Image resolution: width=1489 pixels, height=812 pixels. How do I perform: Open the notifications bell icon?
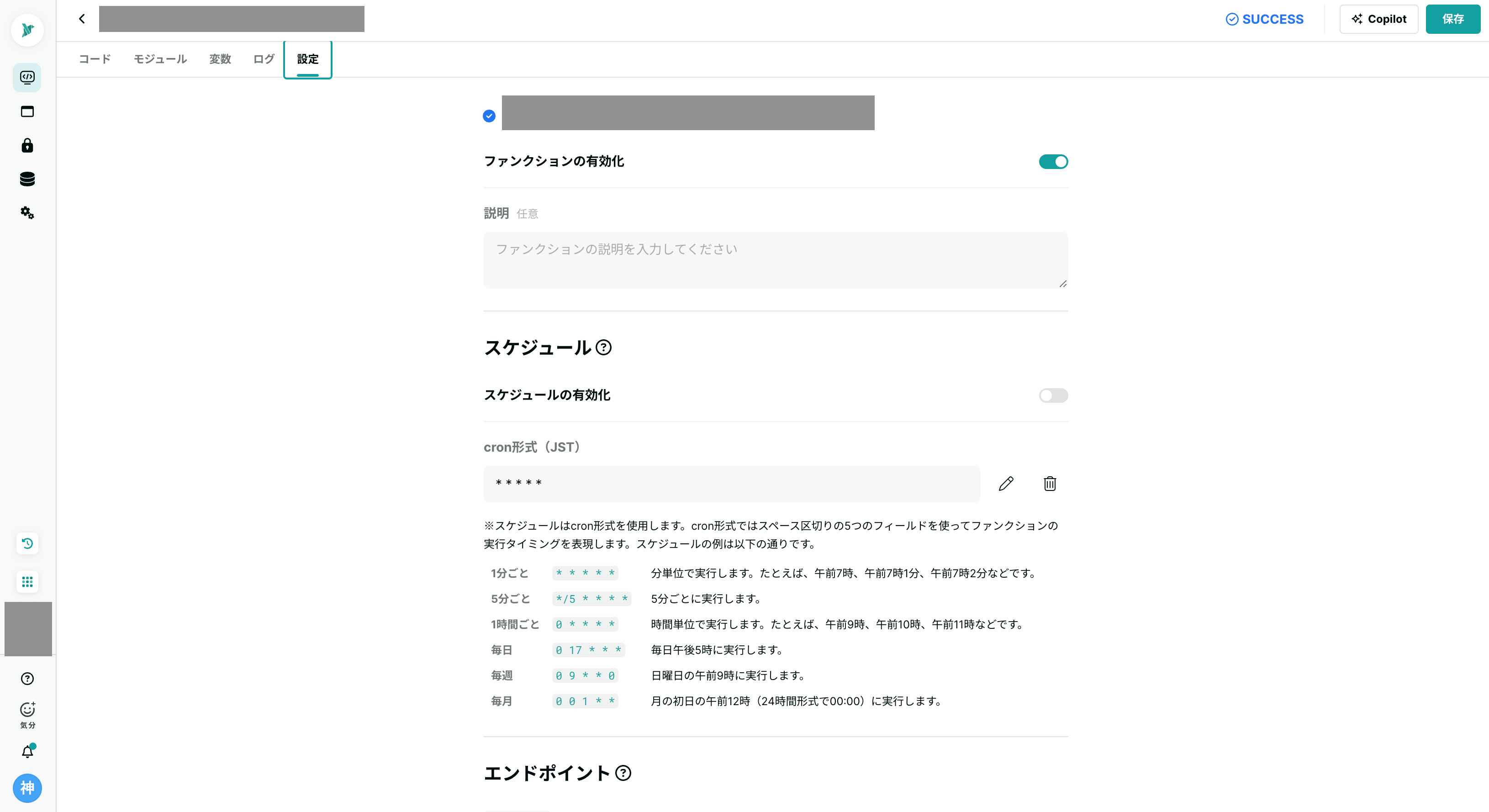27,751
